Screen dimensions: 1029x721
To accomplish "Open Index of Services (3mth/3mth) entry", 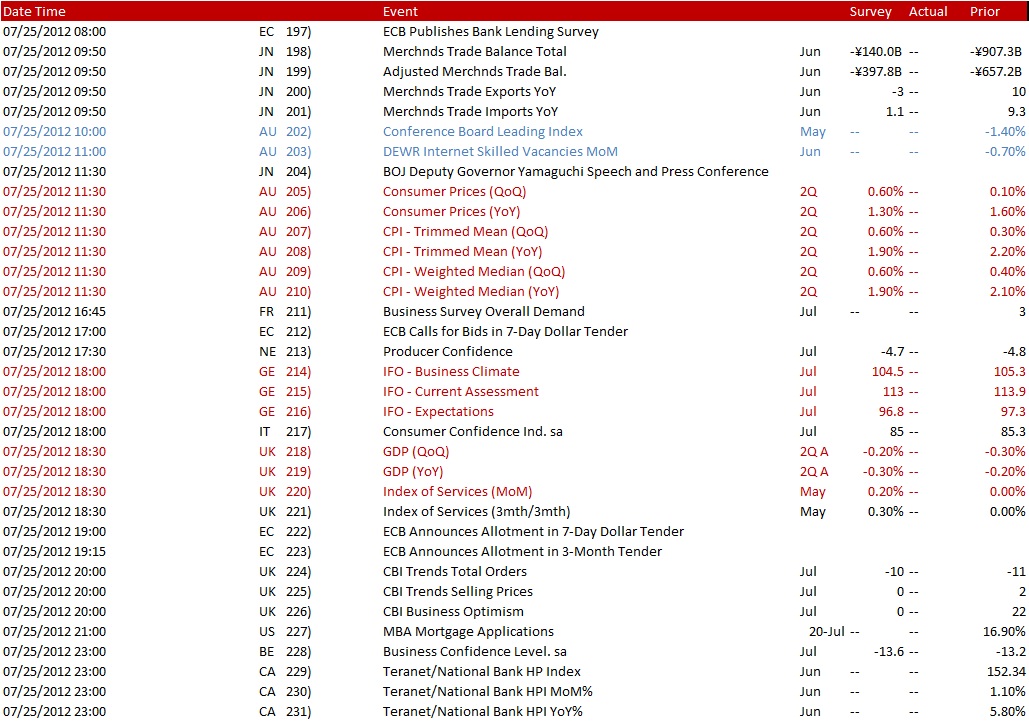I will tap(476, 511).
